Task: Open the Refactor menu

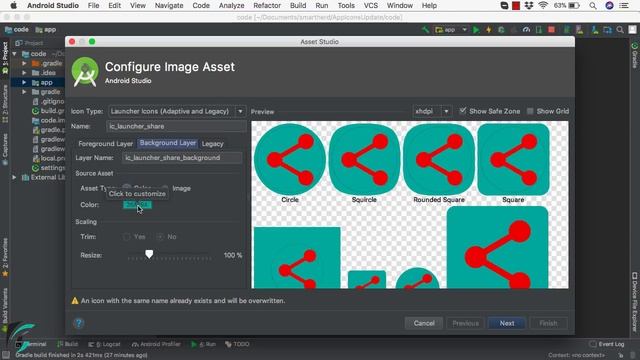Action: [x=267, y=5]
